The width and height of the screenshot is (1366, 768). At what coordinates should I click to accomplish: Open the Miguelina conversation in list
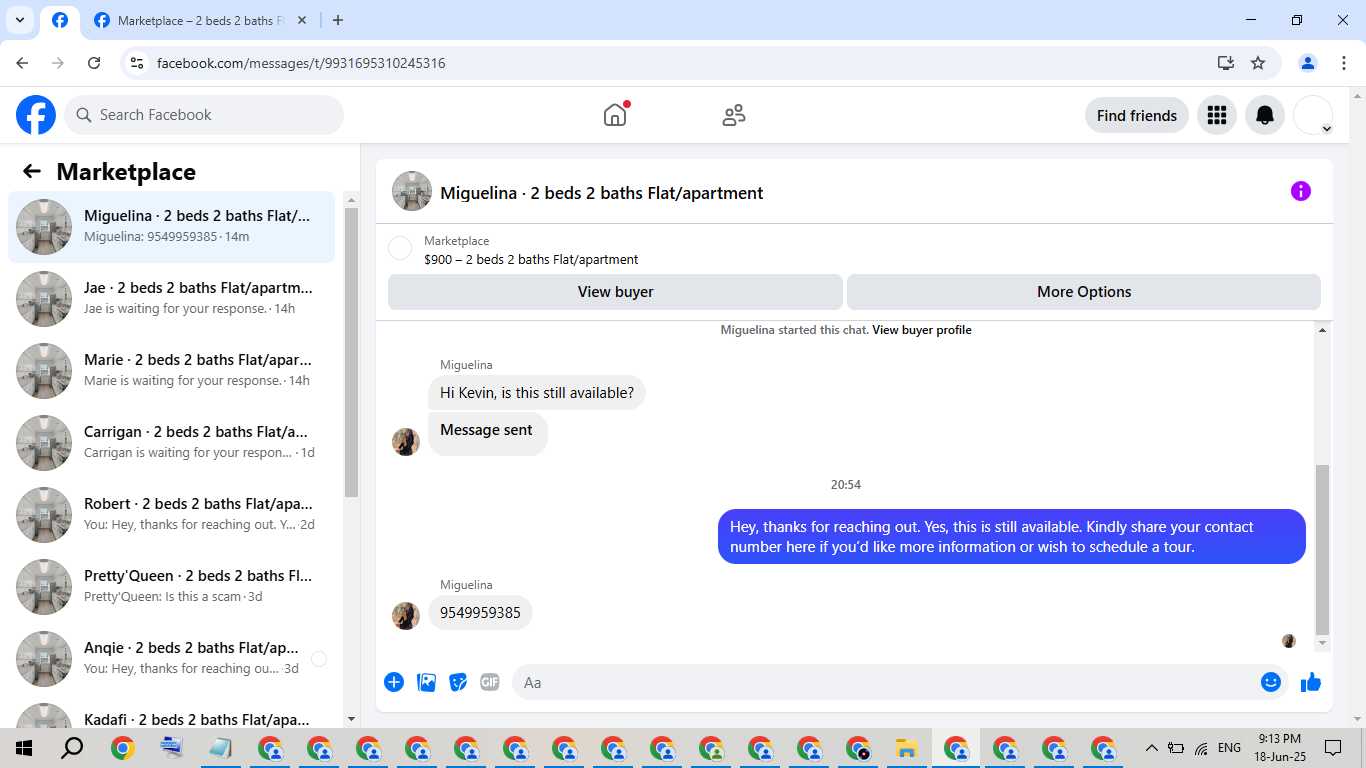coord(172,227)
